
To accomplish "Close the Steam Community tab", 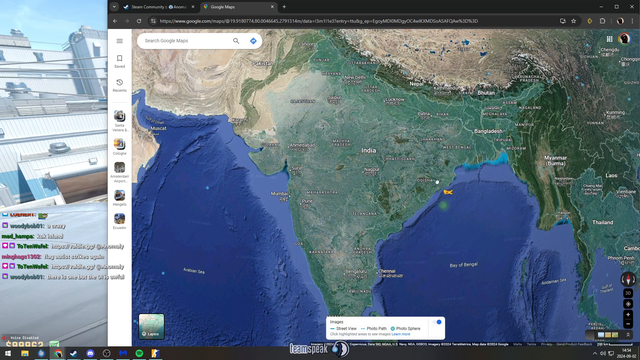I will pyautogui.click(x=193, y=7).
